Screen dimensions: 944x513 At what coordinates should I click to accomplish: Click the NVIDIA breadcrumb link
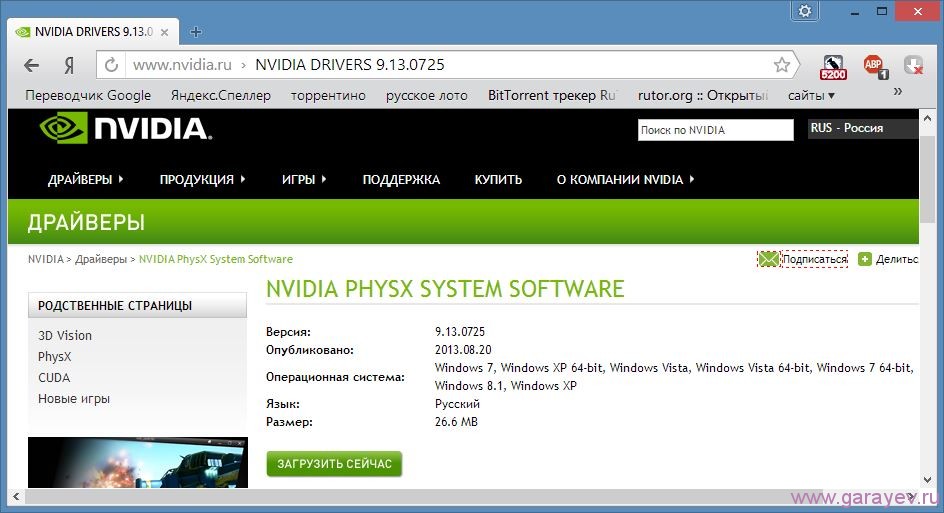(x=45, y=260)
